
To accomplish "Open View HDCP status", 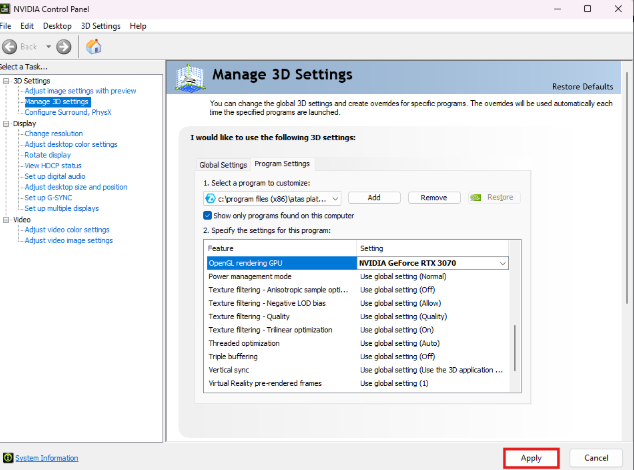I will (53, 165).
